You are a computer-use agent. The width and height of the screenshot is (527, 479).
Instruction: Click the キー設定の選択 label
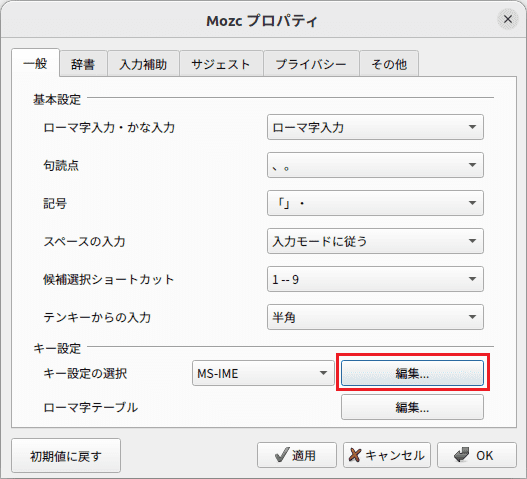pyautogui.click(x=85, y=374)
